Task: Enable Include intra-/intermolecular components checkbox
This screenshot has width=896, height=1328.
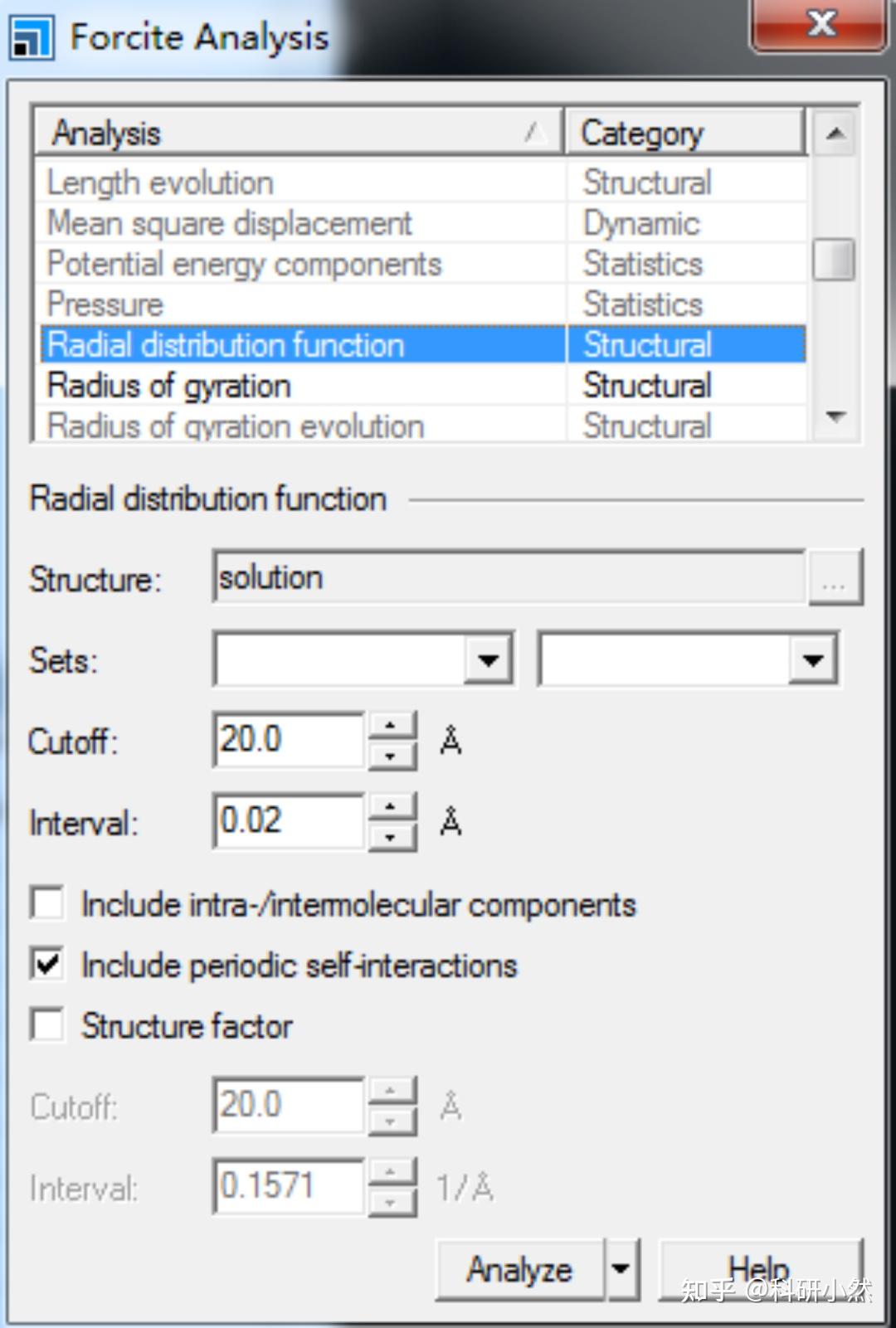Action: tap(47, 903)
